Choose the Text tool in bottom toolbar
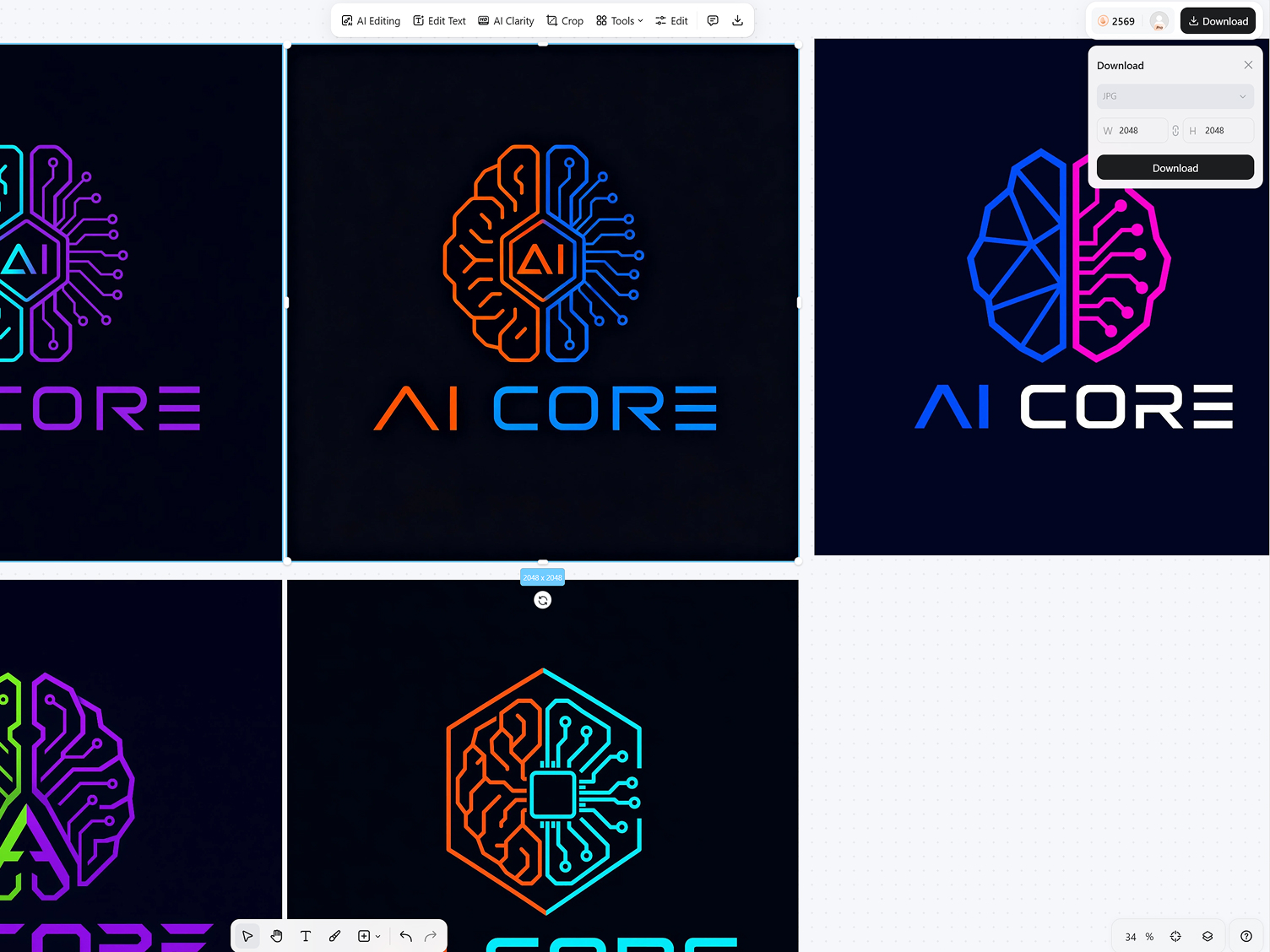The width and height of the screenshot is (1270, 952). (306, 936)
